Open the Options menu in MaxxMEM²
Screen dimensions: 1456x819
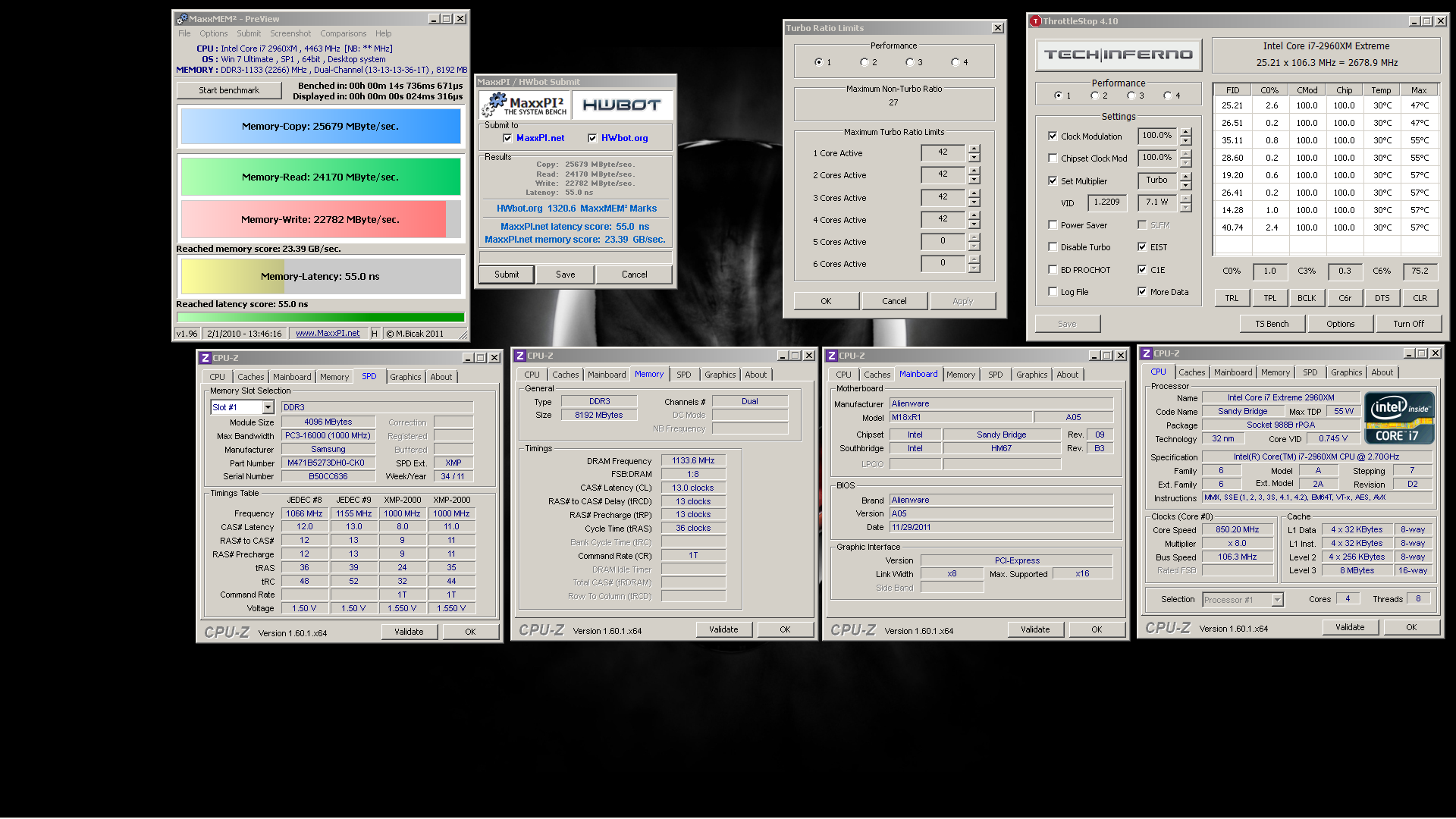213,33
